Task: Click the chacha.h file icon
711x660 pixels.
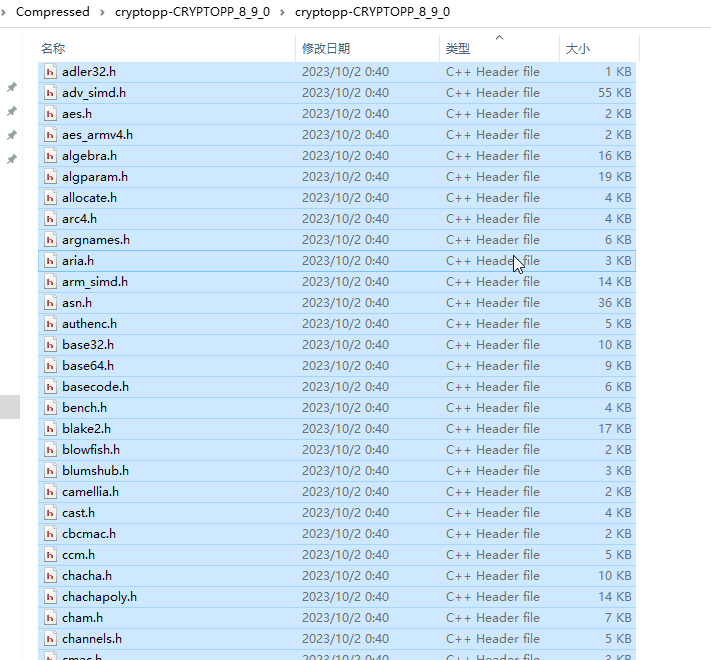Action: (50, 576)
